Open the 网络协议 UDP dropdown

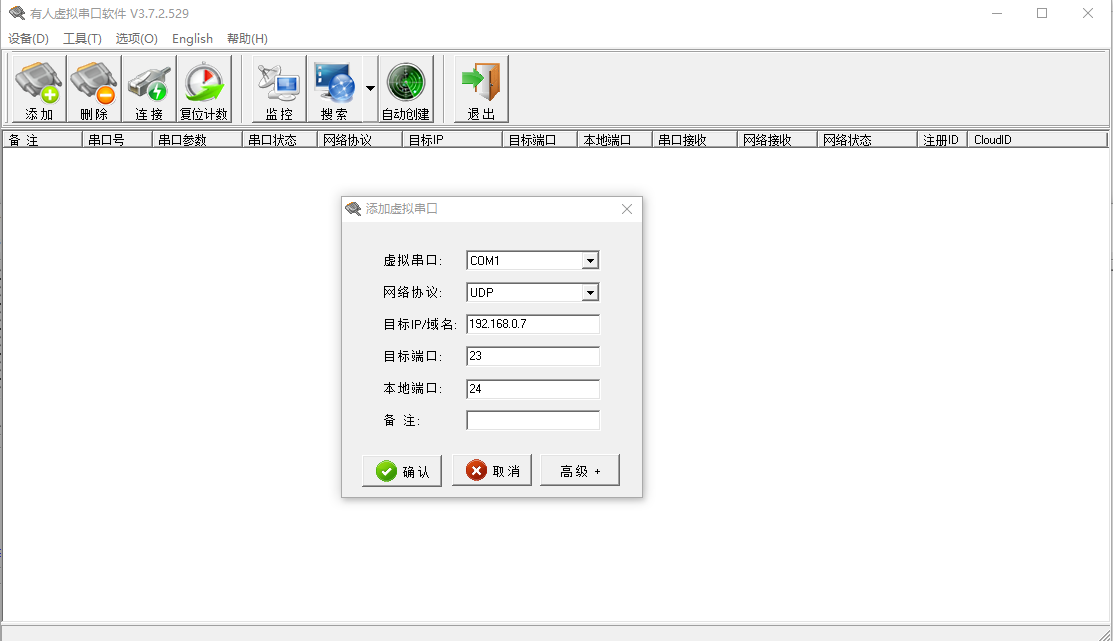click(590, 293)
